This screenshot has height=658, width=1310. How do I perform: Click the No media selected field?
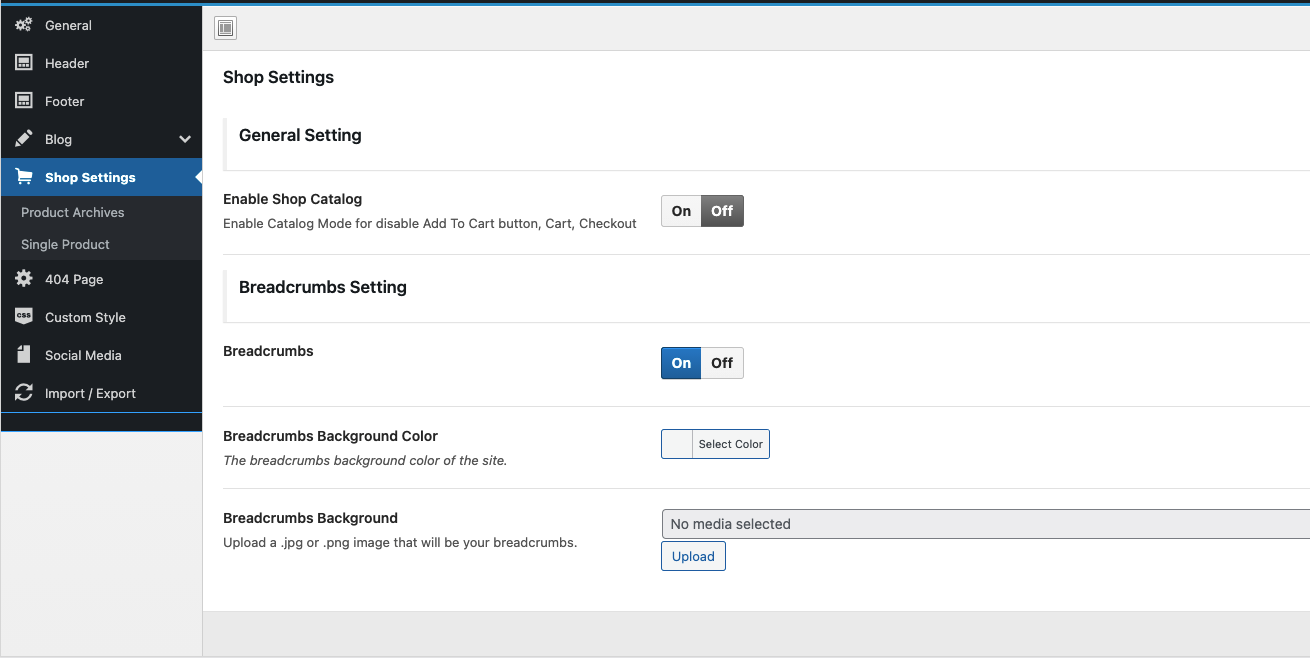point(985,524)
